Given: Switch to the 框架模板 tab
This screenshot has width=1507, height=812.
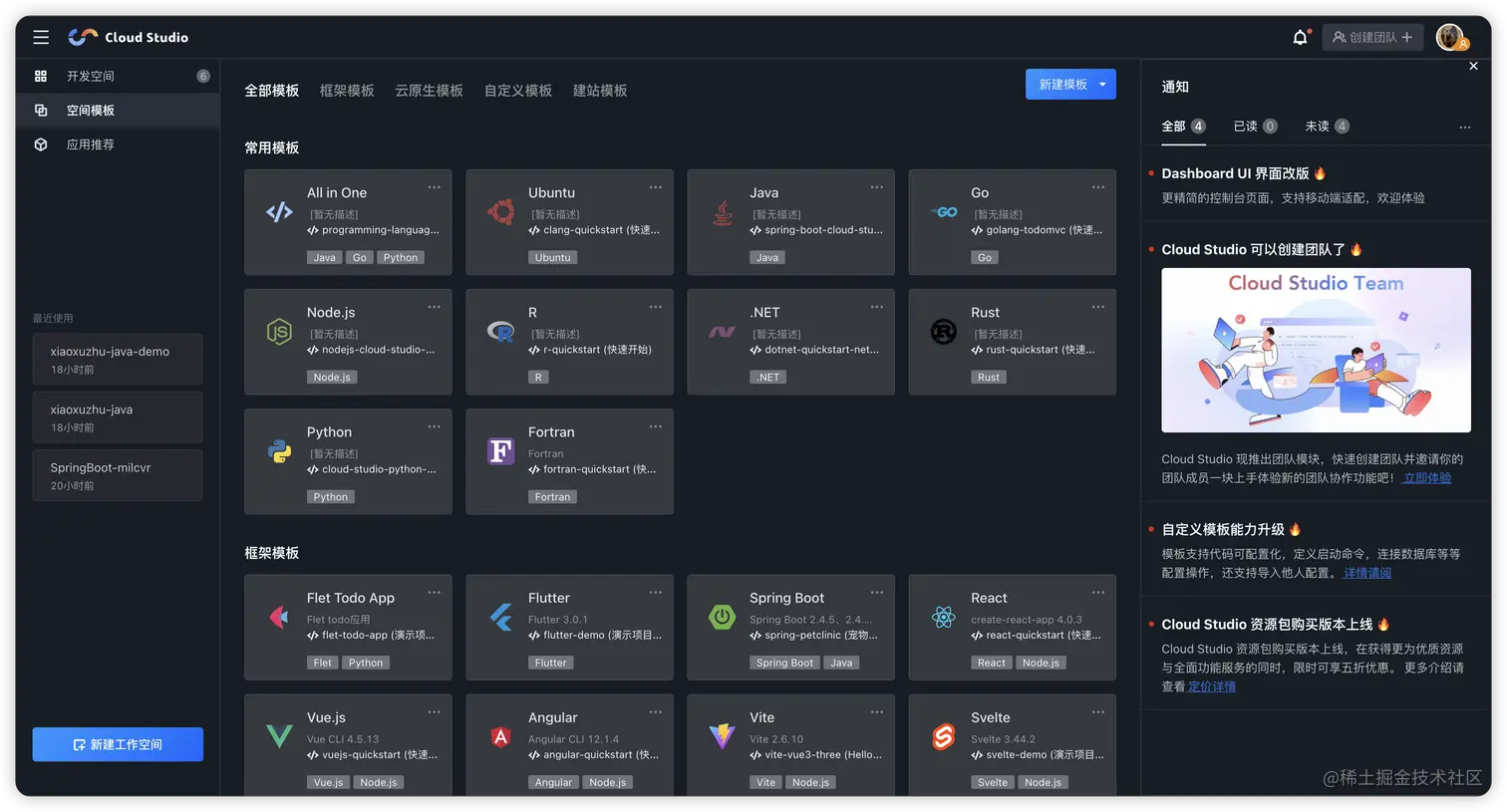Looking at the screenshot, I should [x=347, y=91].
